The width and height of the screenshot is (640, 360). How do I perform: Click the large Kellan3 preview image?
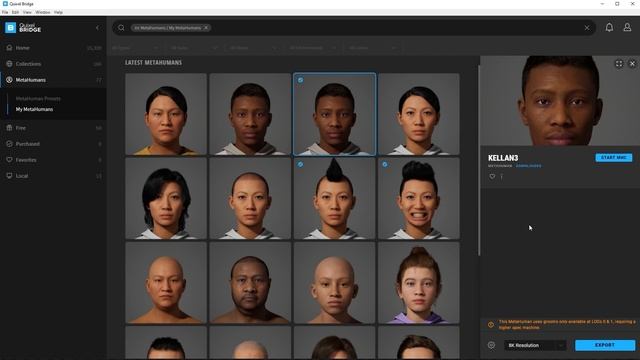(x=560, y=101)
